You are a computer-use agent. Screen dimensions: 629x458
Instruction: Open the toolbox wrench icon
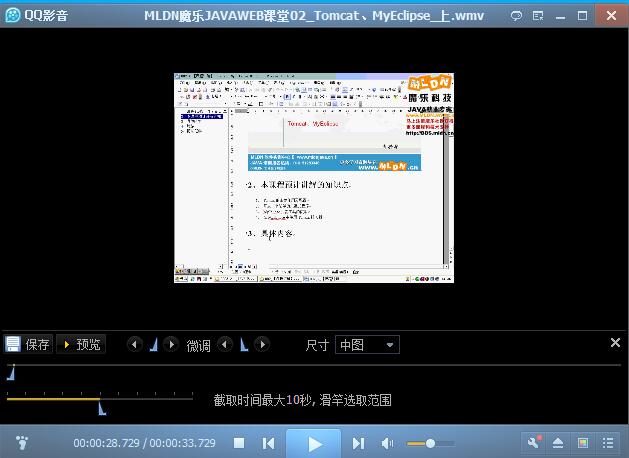pos(534,443)
